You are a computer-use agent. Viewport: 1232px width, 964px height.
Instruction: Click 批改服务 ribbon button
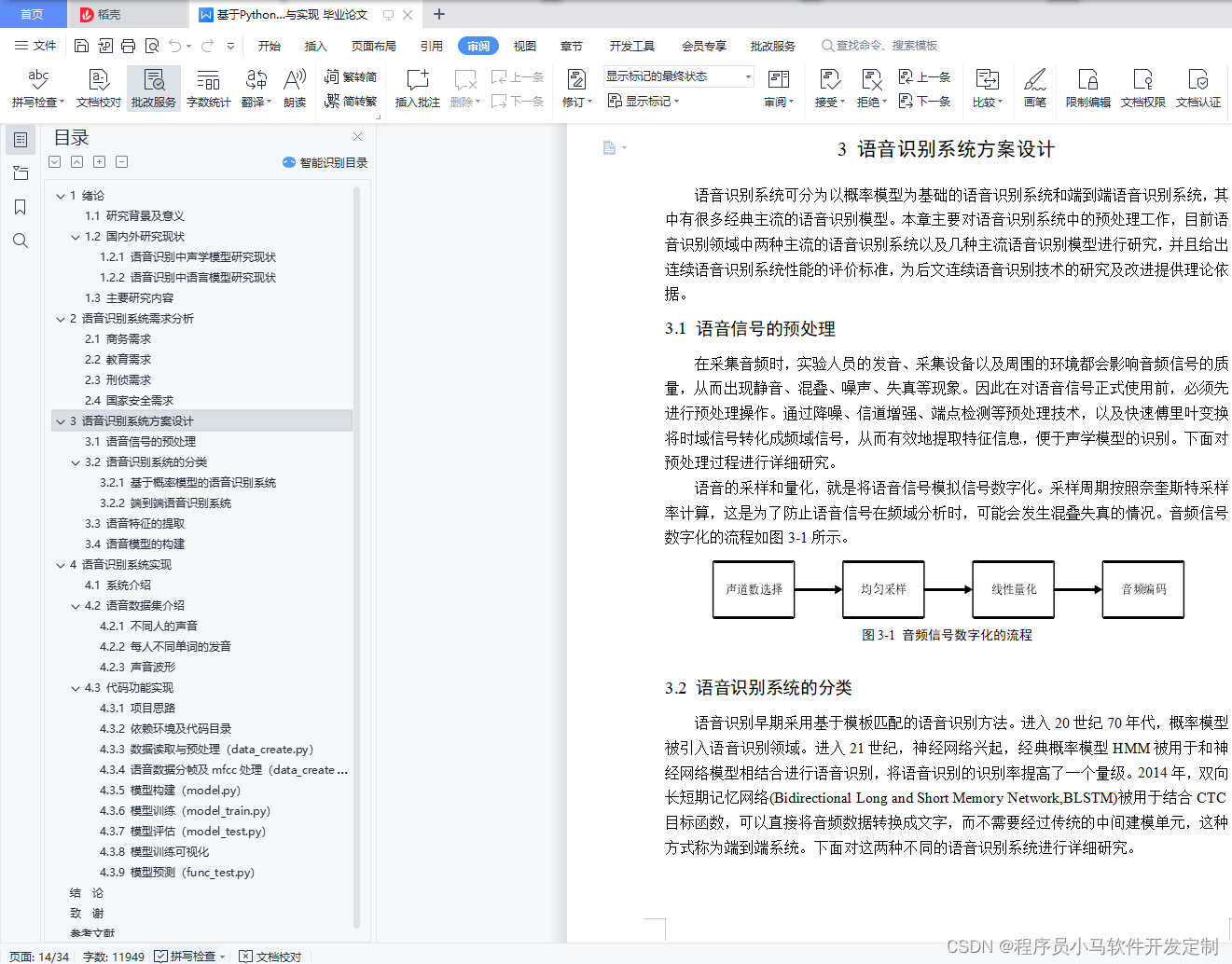(x=154, y=89)
